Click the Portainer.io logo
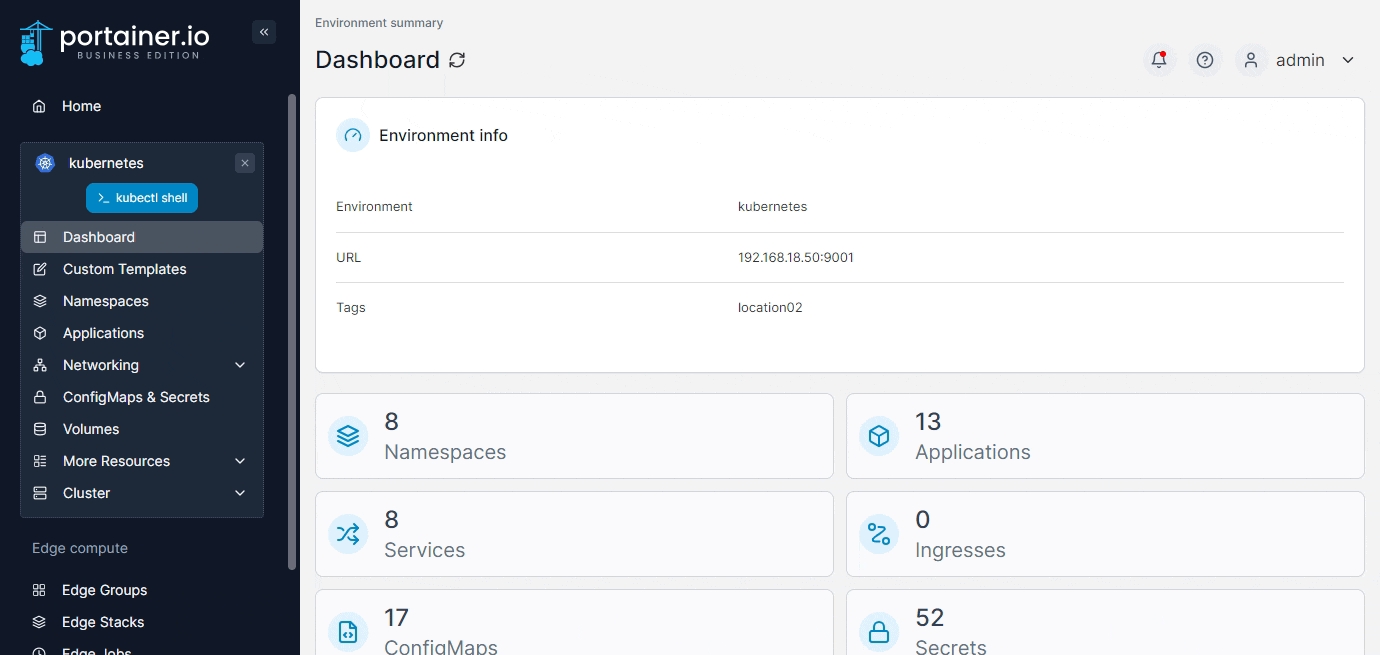The width and height of the screenshot is (1380, 655). pos(115,42)
